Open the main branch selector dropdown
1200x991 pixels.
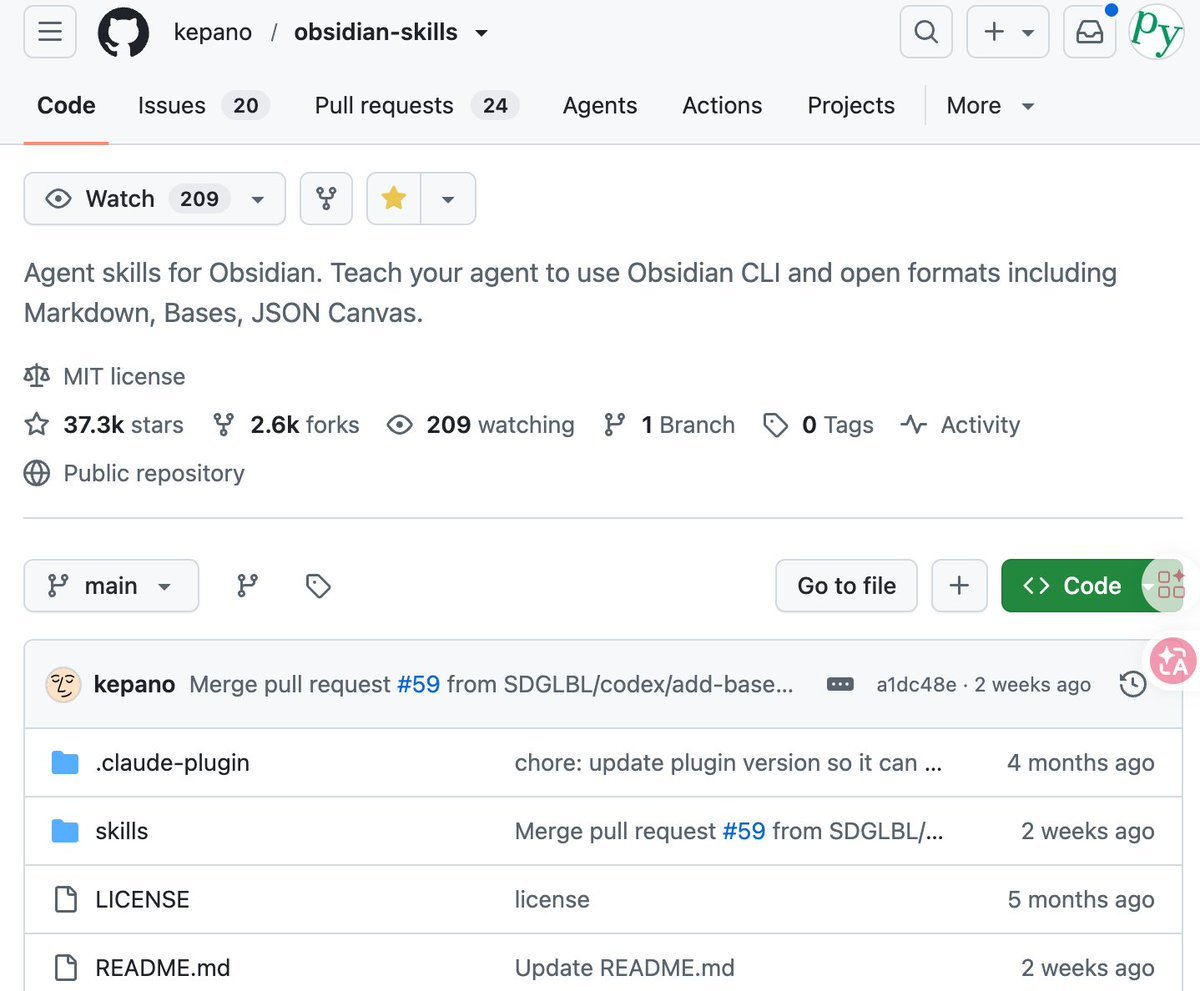click(x=111, y=586)
